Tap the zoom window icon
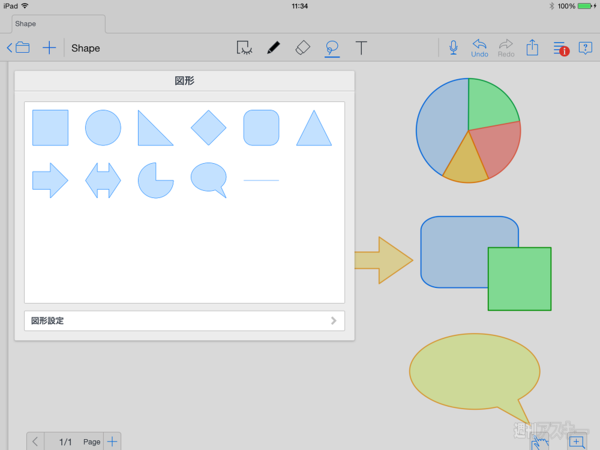 coord(577,442)
